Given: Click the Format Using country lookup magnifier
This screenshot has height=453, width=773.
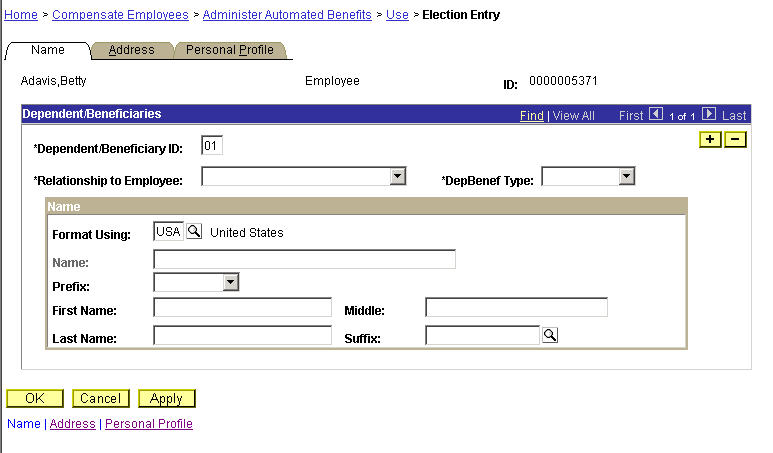Looking at the screenshot, I should click(x=194, y=231).
